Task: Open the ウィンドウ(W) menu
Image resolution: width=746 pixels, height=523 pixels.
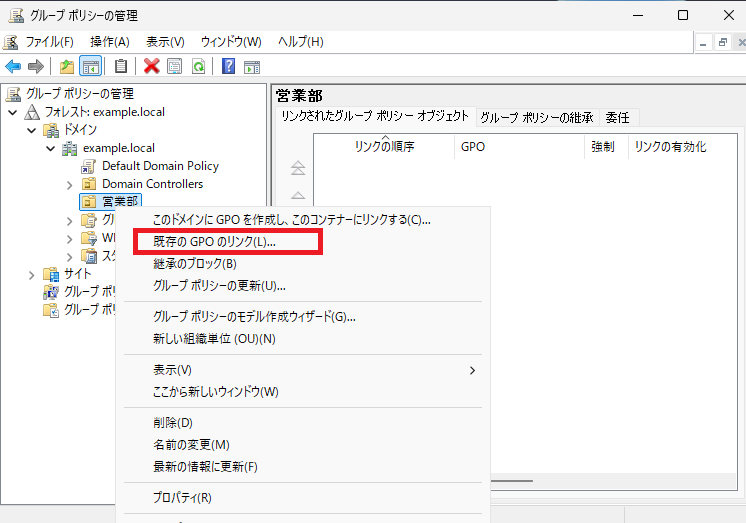Action: pos(231,42)
